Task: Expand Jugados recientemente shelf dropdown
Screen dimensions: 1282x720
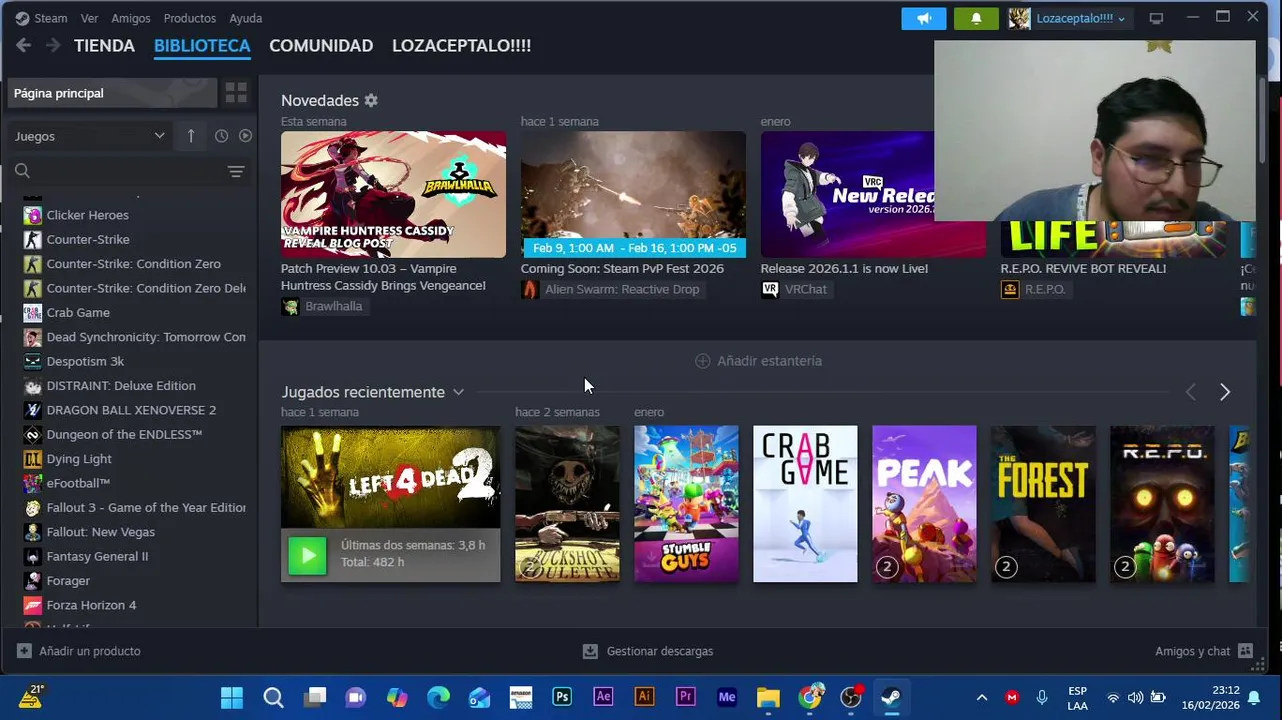Action: pos(458,392)
